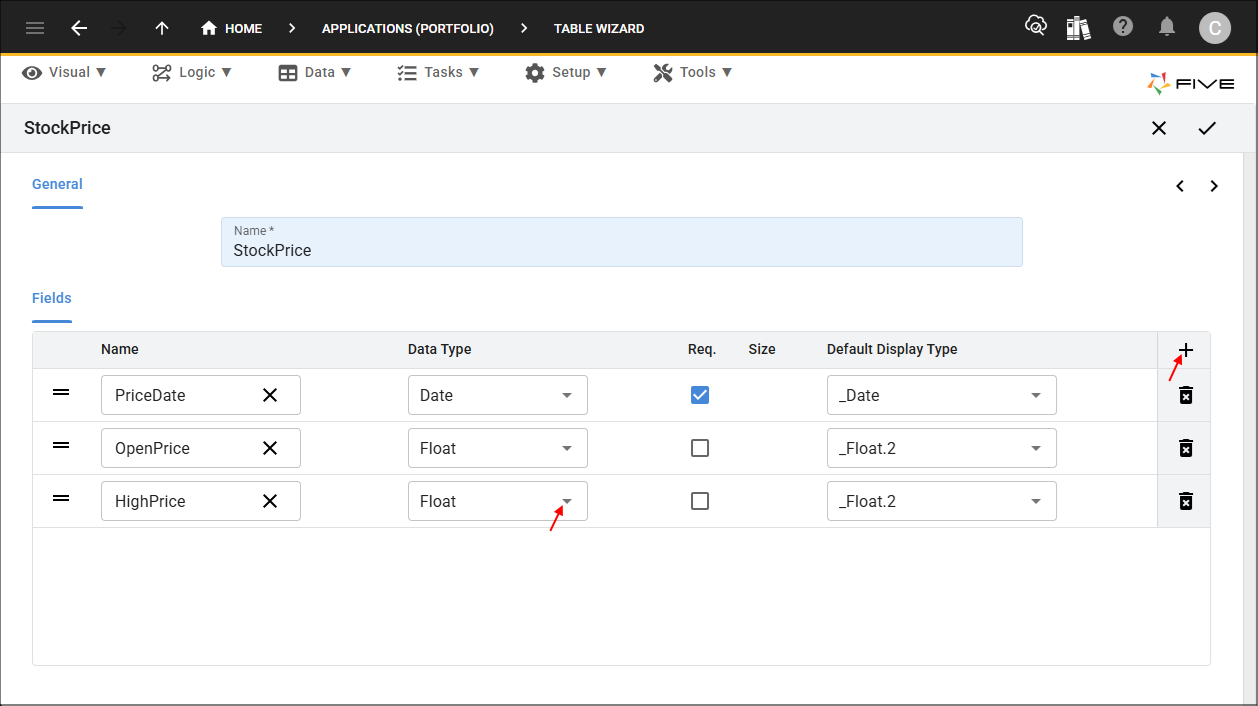Open user avatar C menu
This screenshot has height=706, width=1258.
click(x=1215, y=28)
